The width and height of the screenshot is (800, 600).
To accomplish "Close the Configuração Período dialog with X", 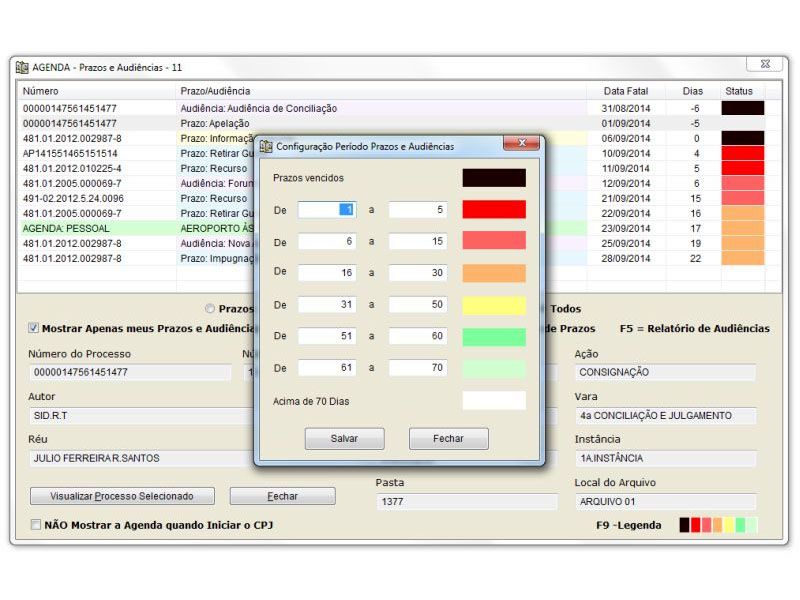I will 521,144.
